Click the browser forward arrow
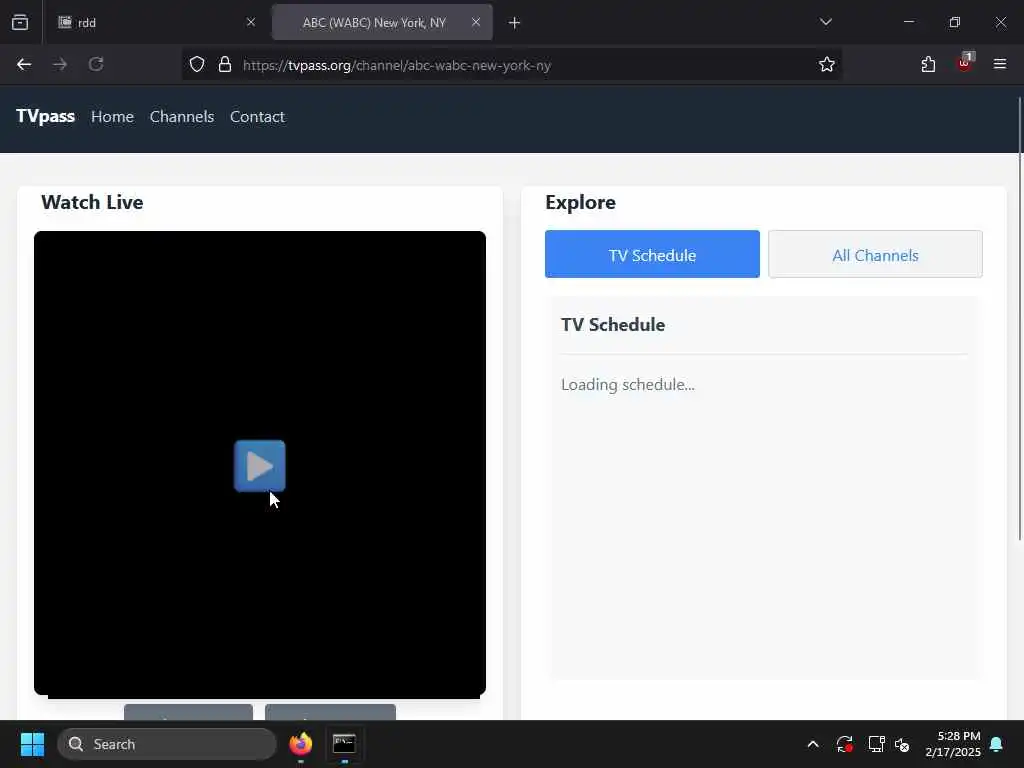 [x=59, y=64]
